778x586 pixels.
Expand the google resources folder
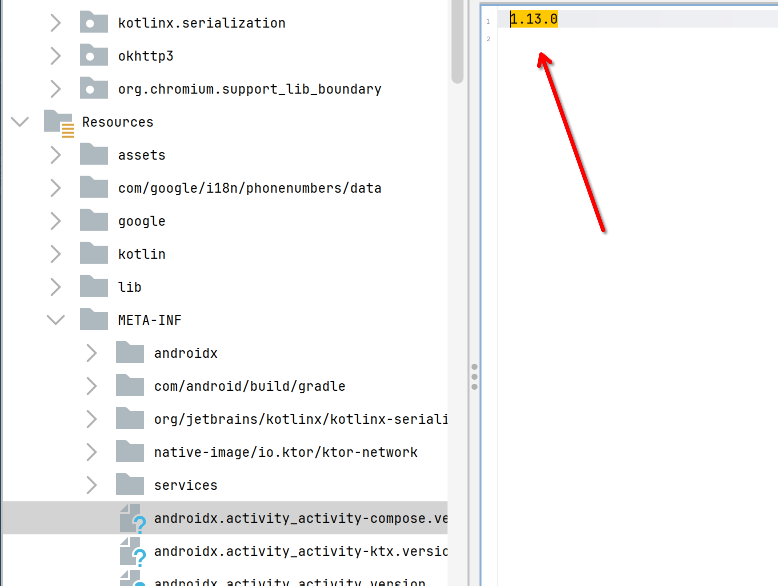[56, 221]
